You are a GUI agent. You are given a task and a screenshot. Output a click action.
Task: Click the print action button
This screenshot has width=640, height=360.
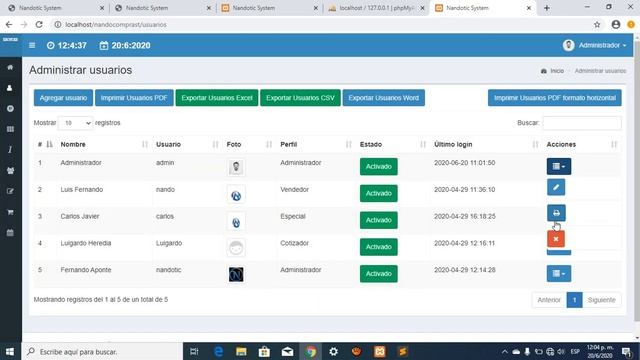556,213
